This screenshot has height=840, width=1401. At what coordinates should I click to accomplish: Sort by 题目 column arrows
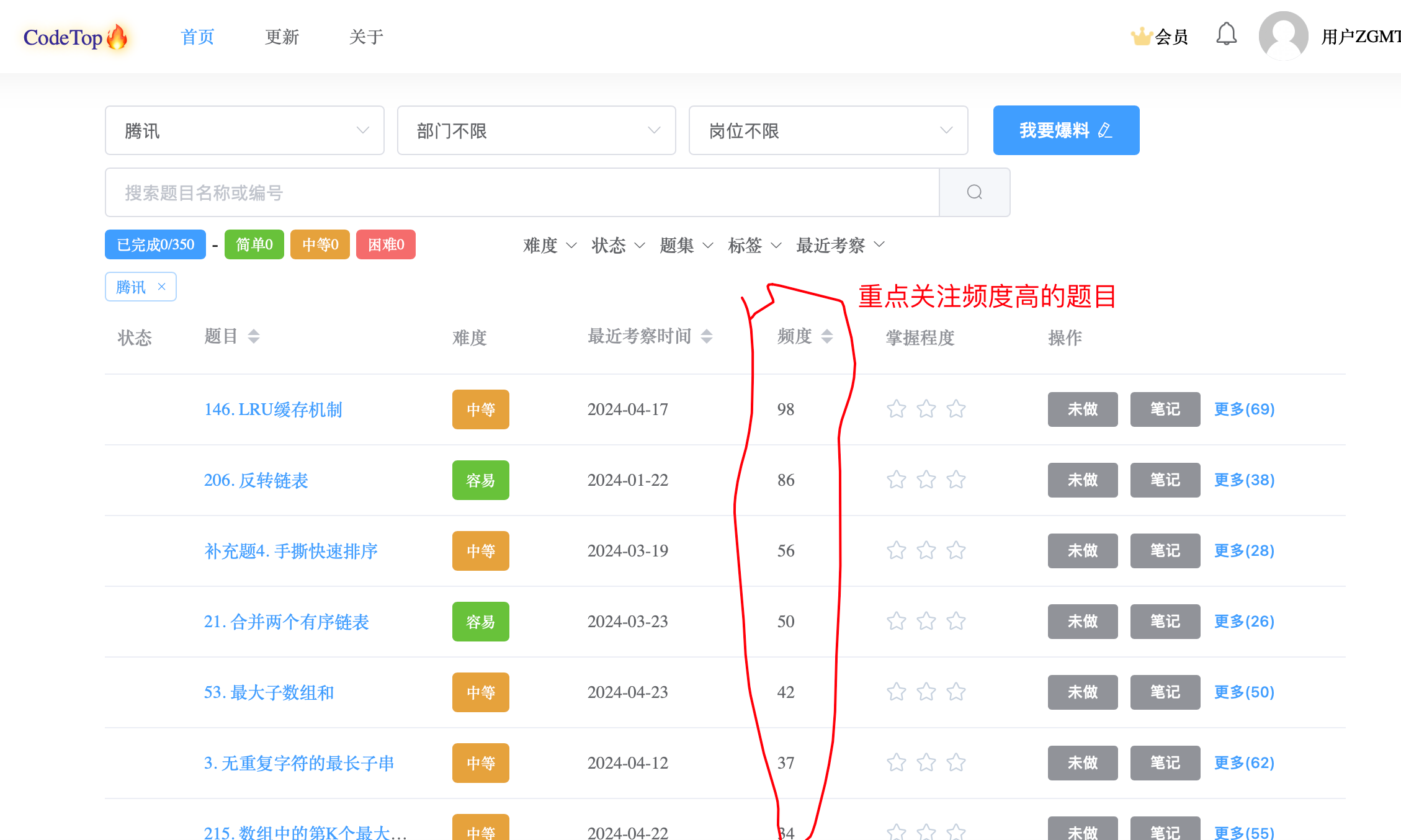(253, 337)
